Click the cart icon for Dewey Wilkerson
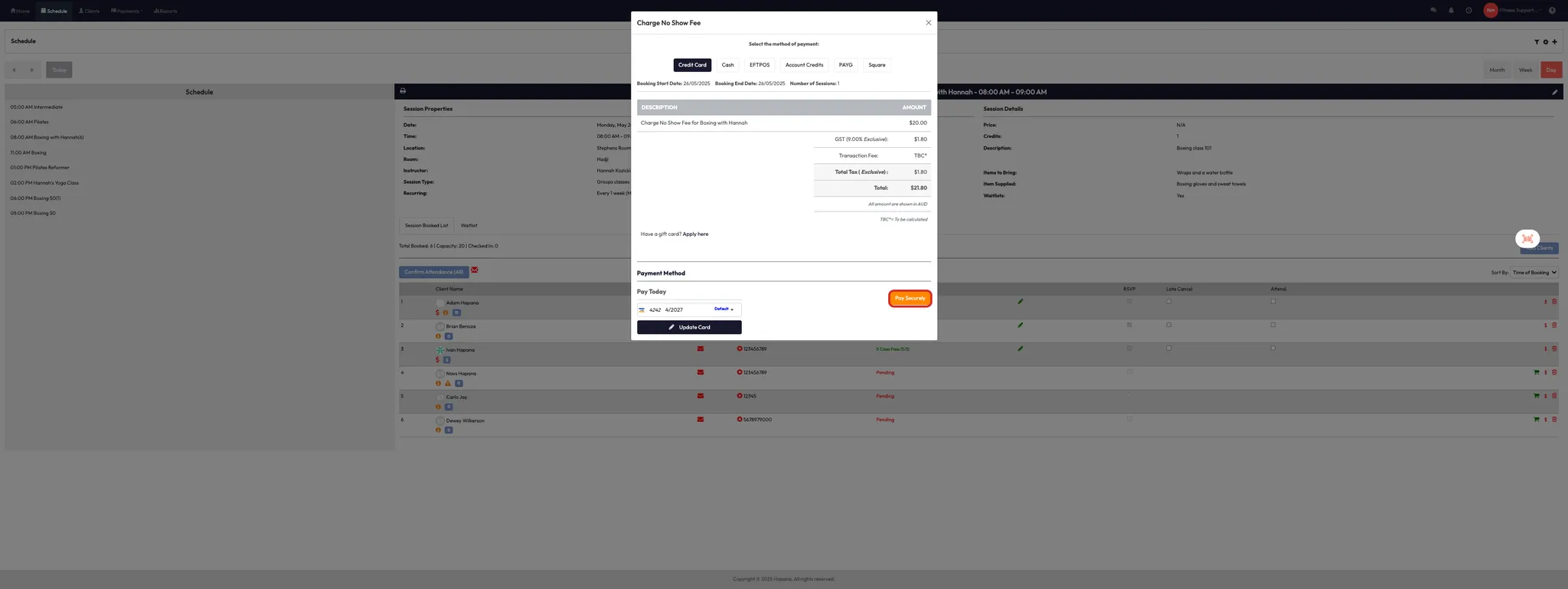The image size is (1568, 589). (1536, 420)
